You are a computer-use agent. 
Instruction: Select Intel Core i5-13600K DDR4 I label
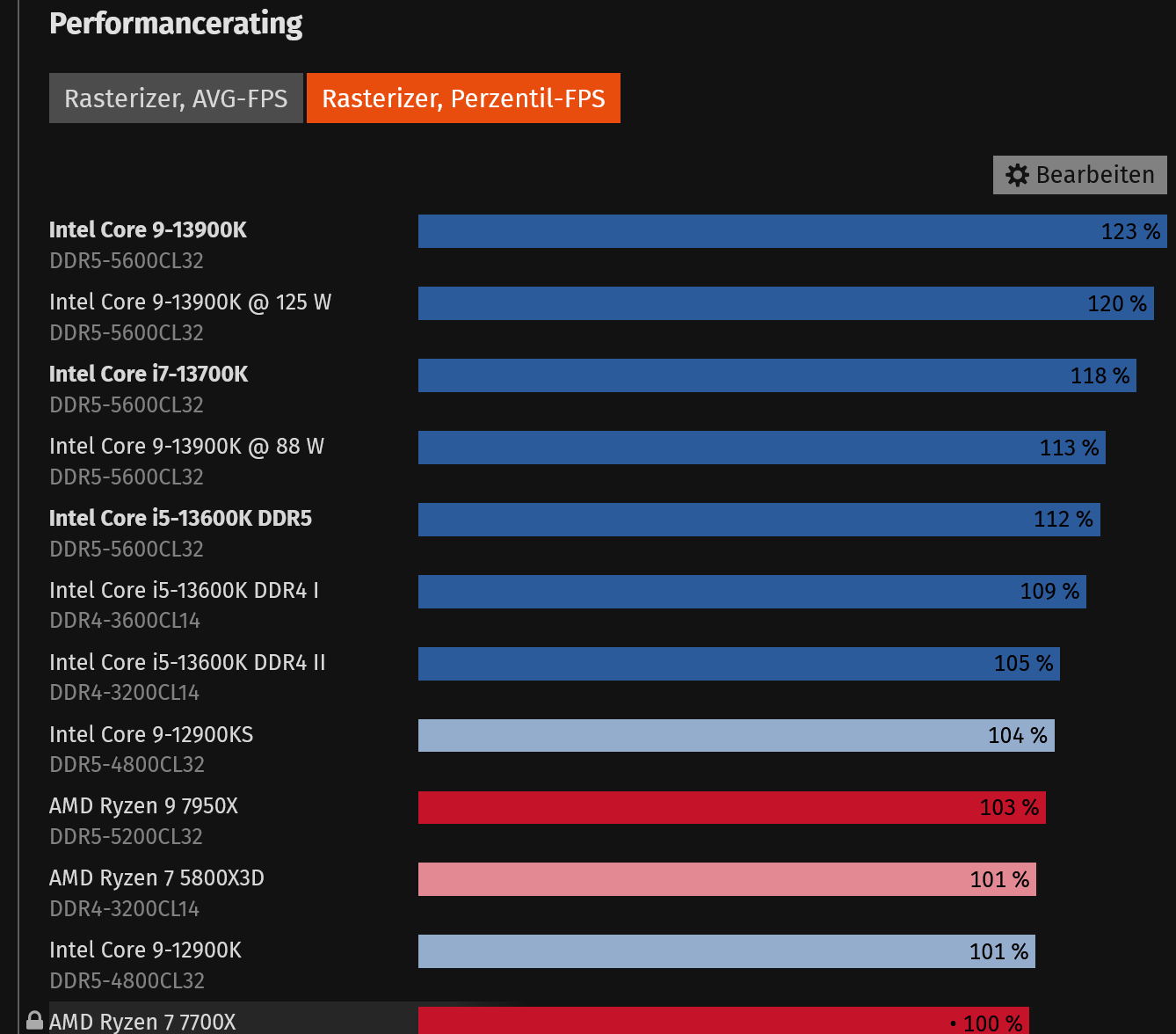tap(184, 590)
